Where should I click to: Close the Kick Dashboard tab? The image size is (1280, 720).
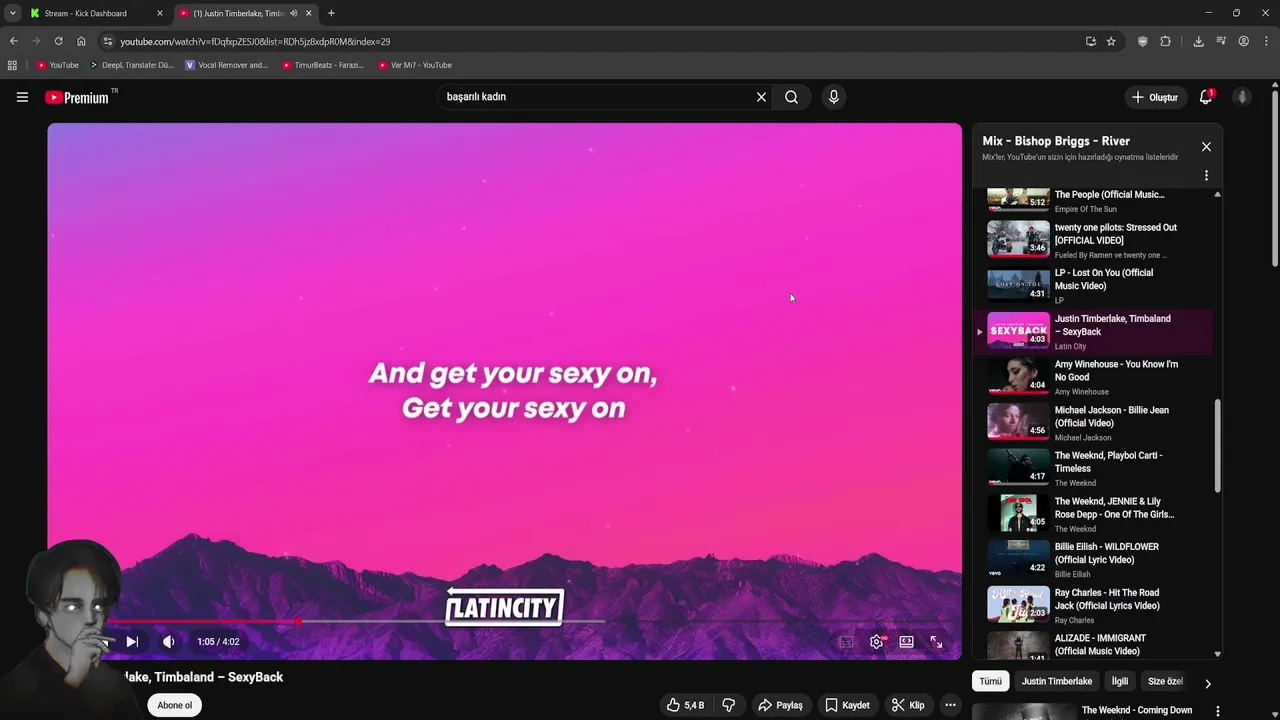(x=159, y=13)
